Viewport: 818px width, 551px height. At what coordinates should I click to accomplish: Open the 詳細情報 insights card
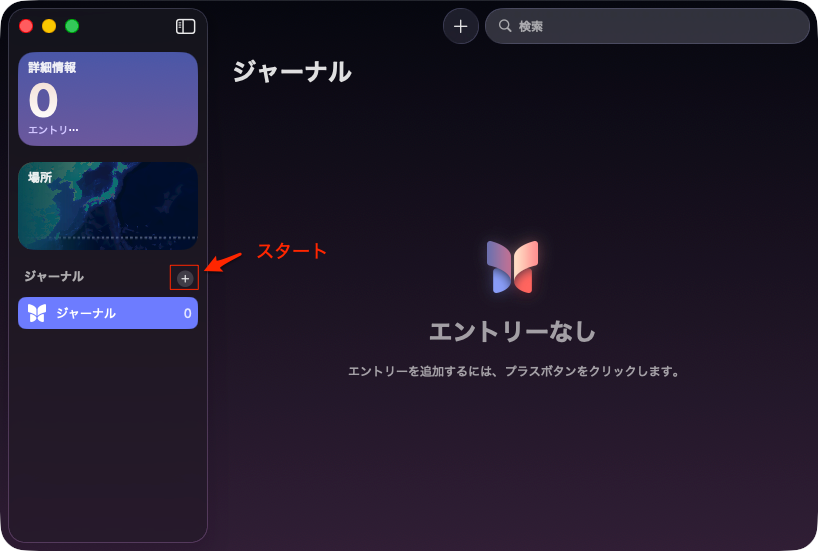tap(108, 99)
